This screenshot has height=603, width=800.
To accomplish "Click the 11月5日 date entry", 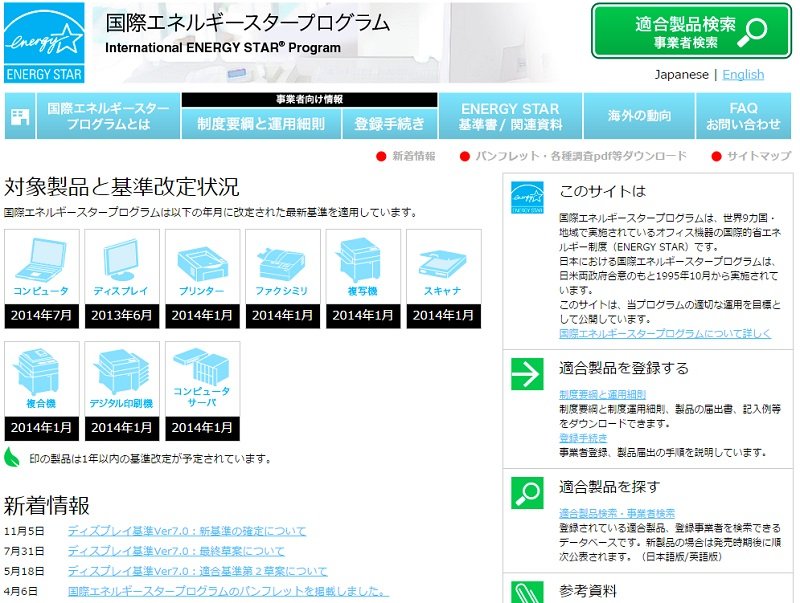I will 24,532.
